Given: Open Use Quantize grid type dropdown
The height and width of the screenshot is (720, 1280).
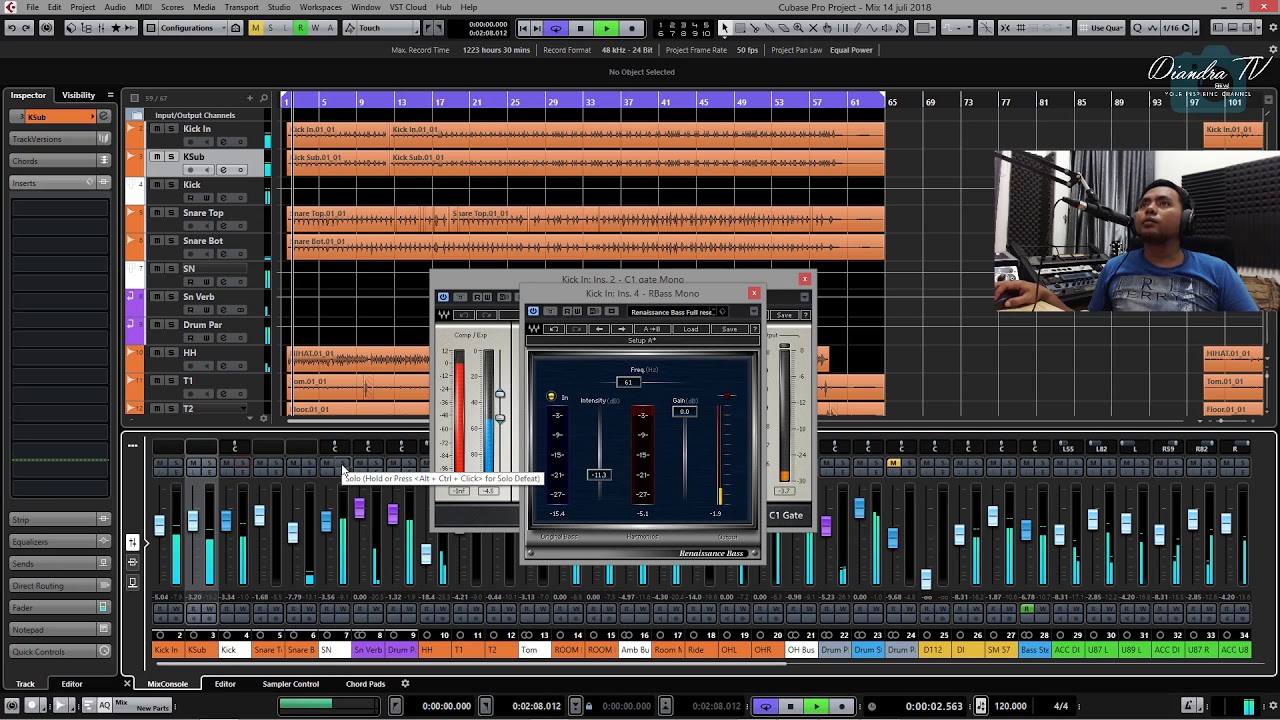Looking at the screenshot, I should point(1101,28).
